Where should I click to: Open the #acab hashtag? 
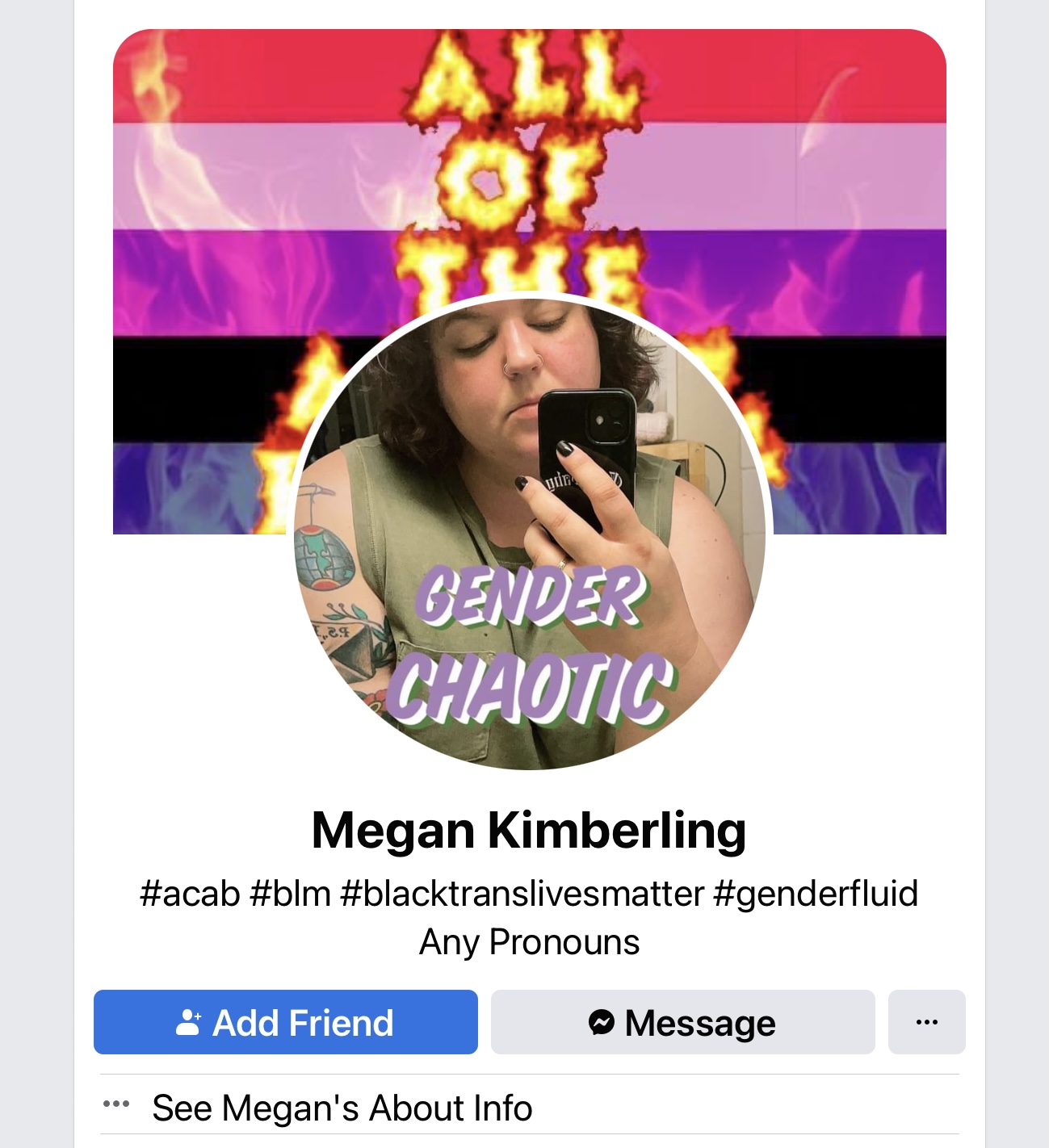[x=190, y=894]
